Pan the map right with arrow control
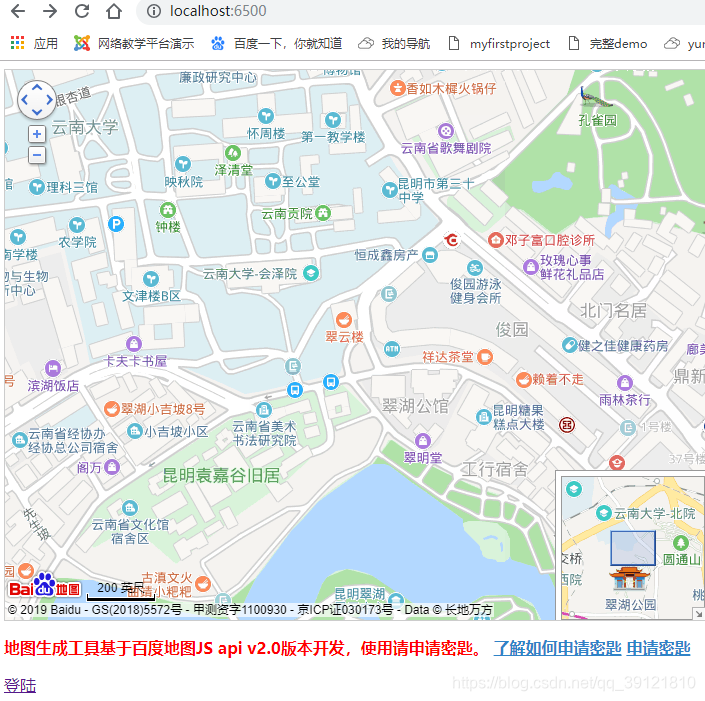The image size is (705, 701). [x=49, y=100]
